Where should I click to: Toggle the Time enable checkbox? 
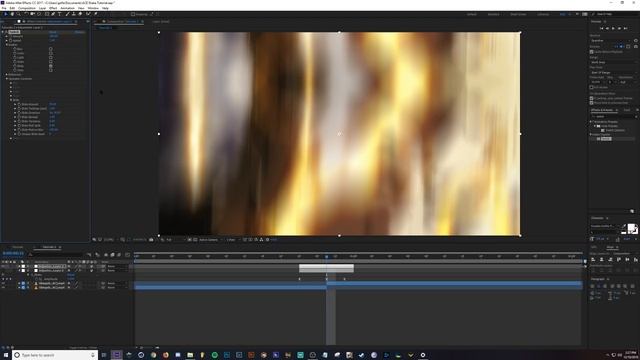click(x=51, y=70)
